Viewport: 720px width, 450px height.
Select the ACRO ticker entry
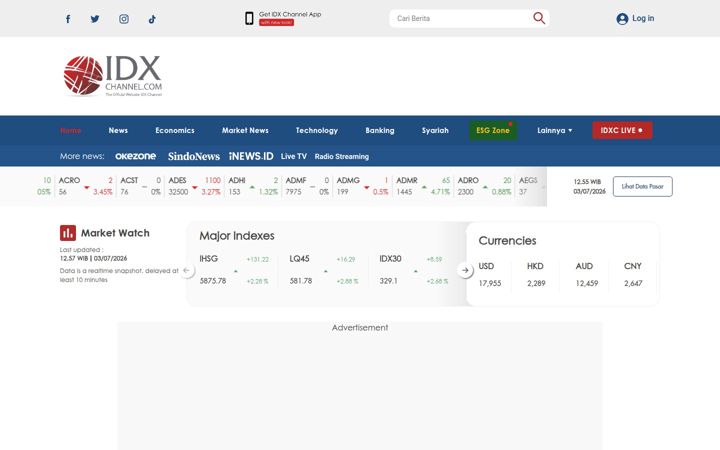[x=85, y=186]
